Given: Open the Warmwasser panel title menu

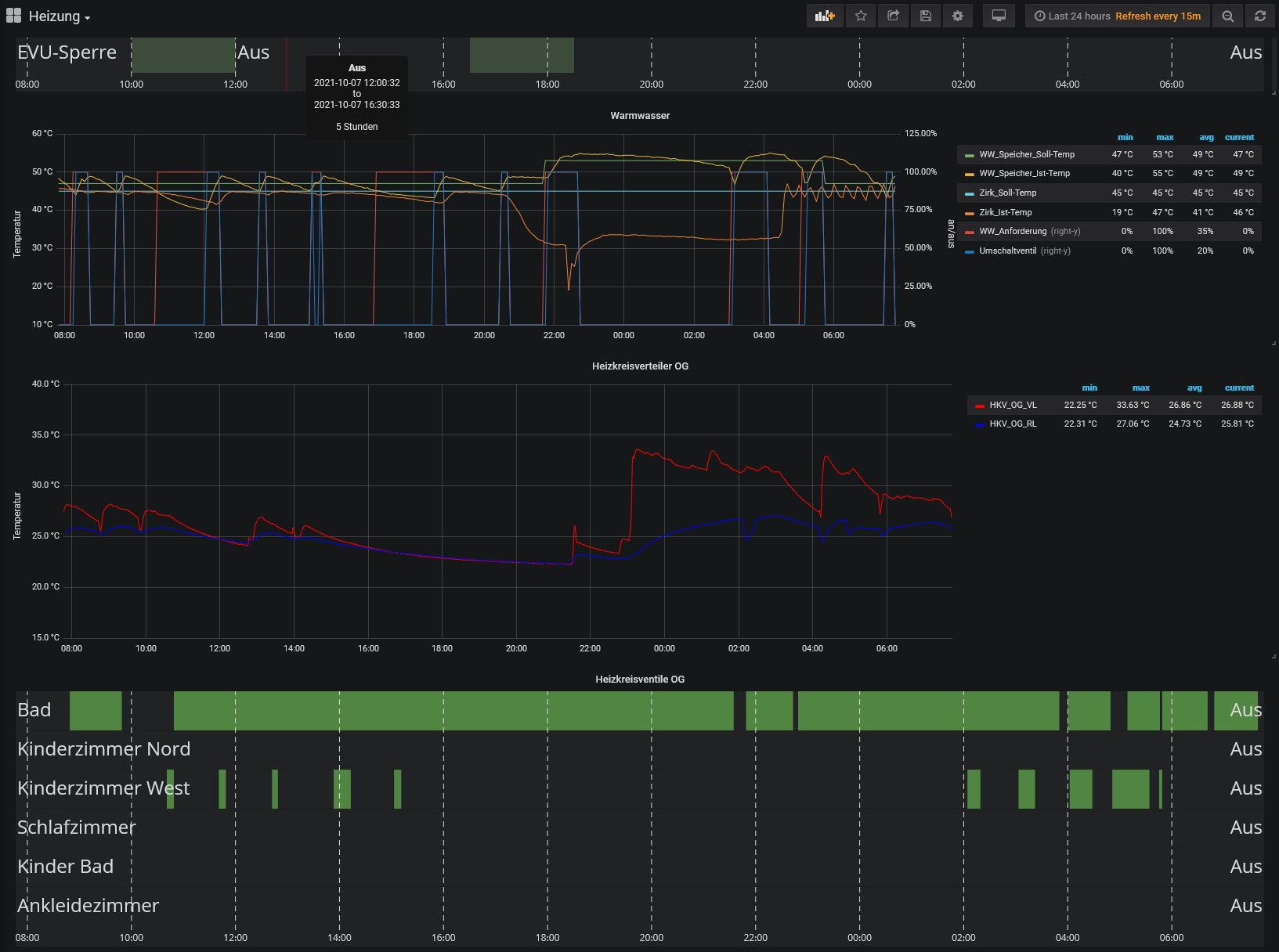Looking at the screenshot, I should pos(639,115).
